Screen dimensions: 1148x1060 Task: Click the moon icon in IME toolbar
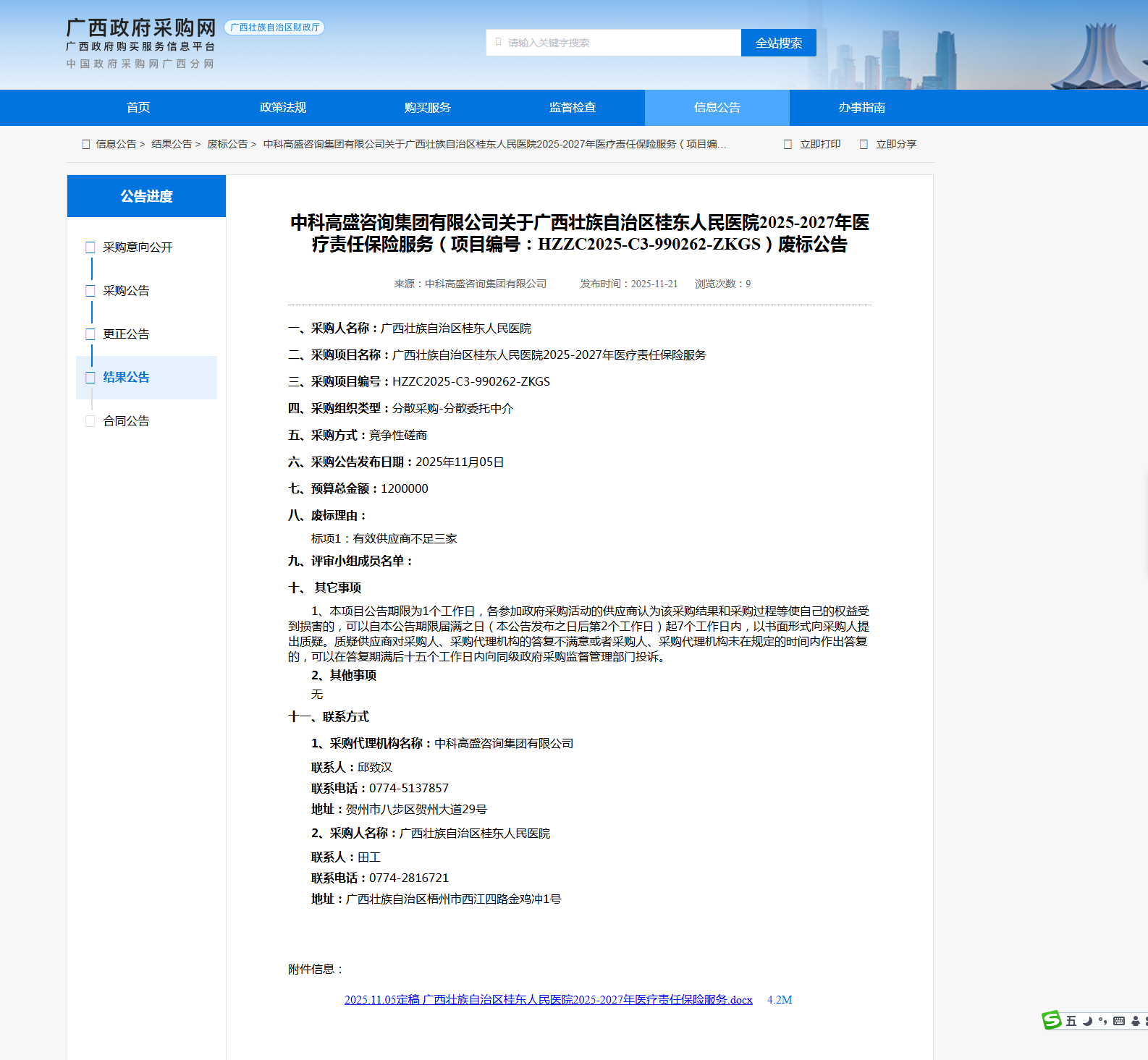(1087, 1021)
